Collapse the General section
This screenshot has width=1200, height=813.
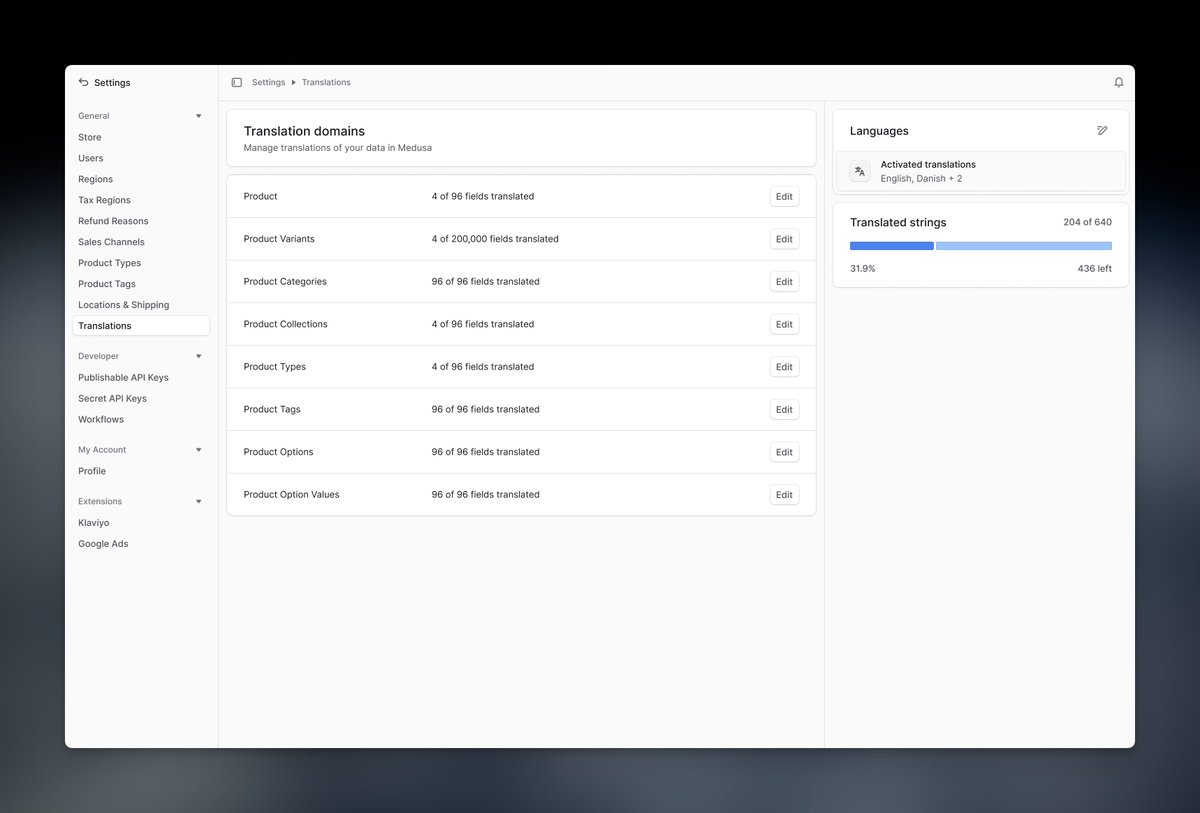[198, 116]
